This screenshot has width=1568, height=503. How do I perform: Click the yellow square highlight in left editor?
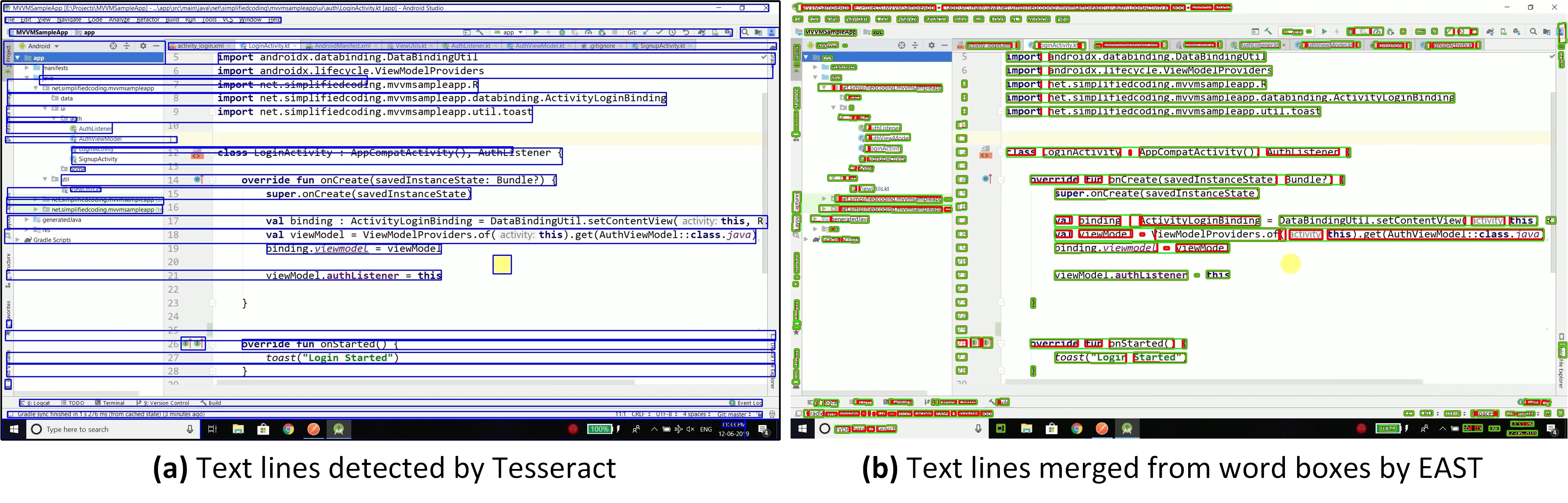tap(502, 264)
